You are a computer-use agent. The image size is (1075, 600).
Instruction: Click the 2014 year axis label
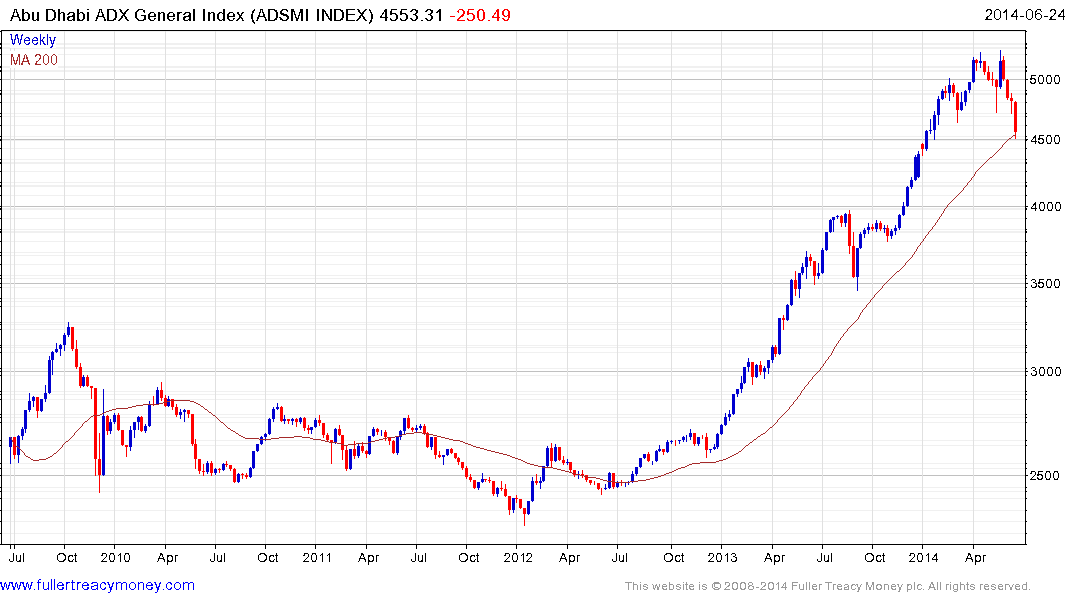click(x=923, y=557)
